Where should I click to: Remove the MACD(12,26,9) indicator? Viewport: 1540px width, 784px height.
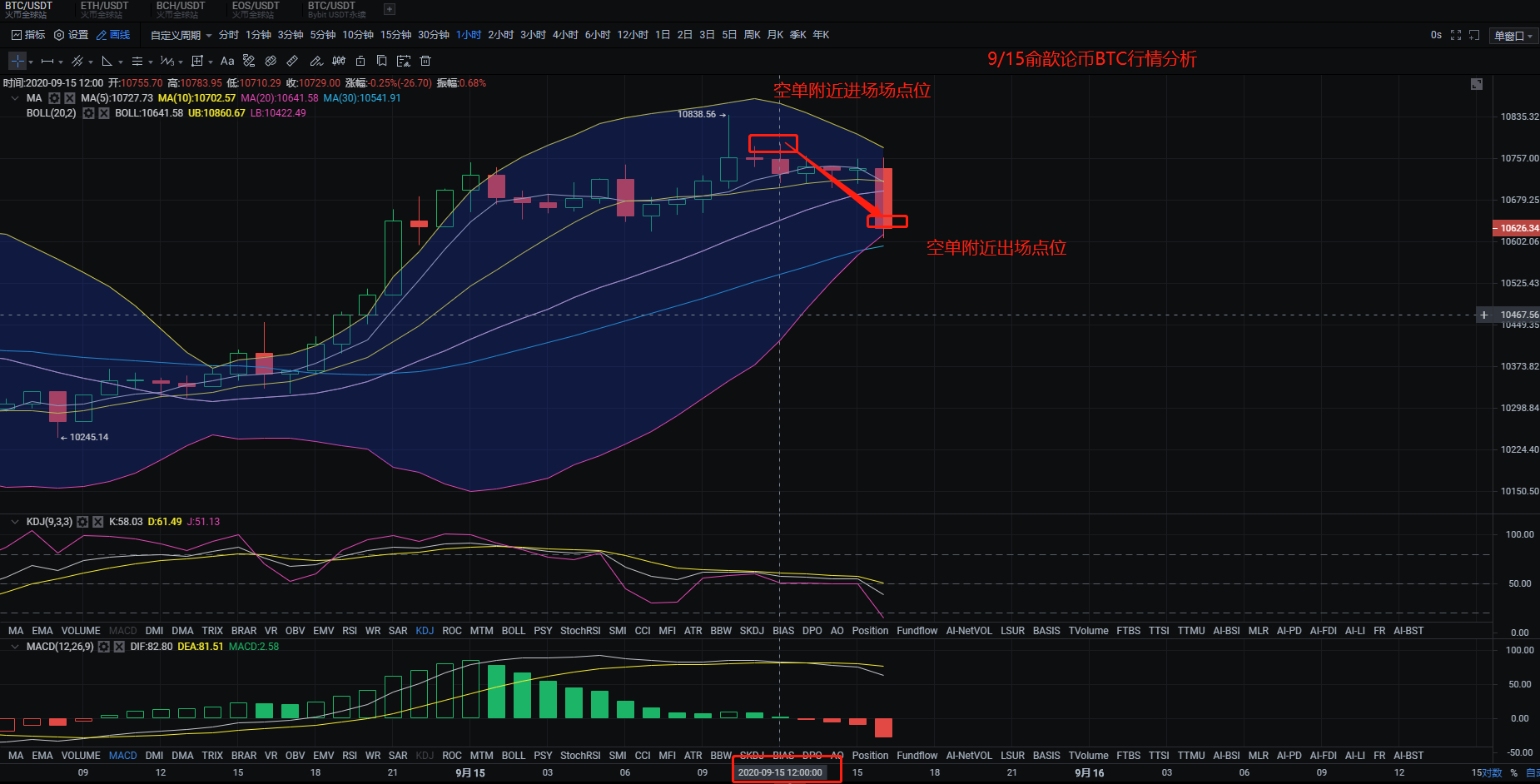[x=119, y=647]
